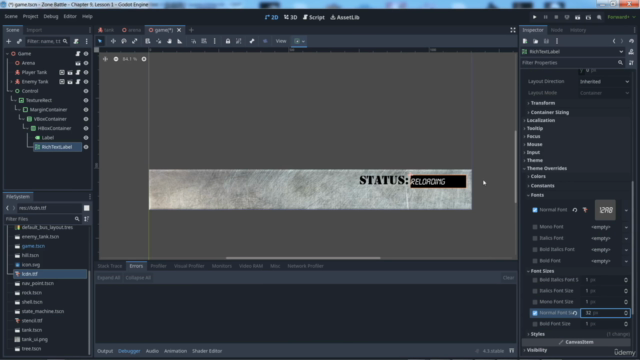This screenshot has width=640, height=360.
Task: Revert the Normal Font Size value
Action: coord(575,313)
